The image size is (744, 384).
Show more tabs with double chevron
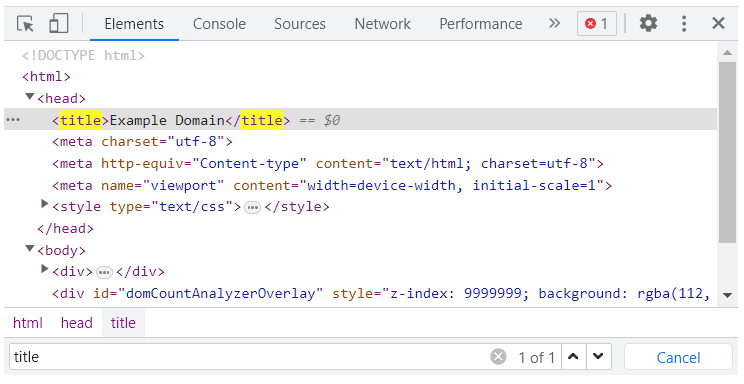point(554,23)
